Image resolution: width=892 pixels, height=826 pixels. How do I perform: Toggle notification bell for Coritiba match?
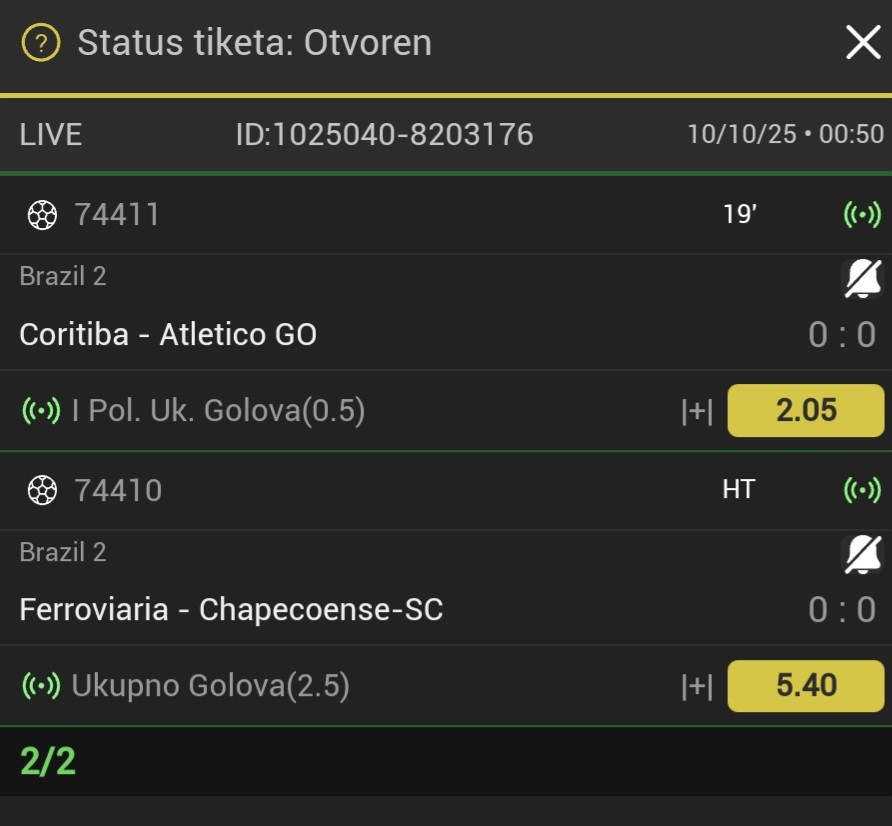tap(863, 279)
